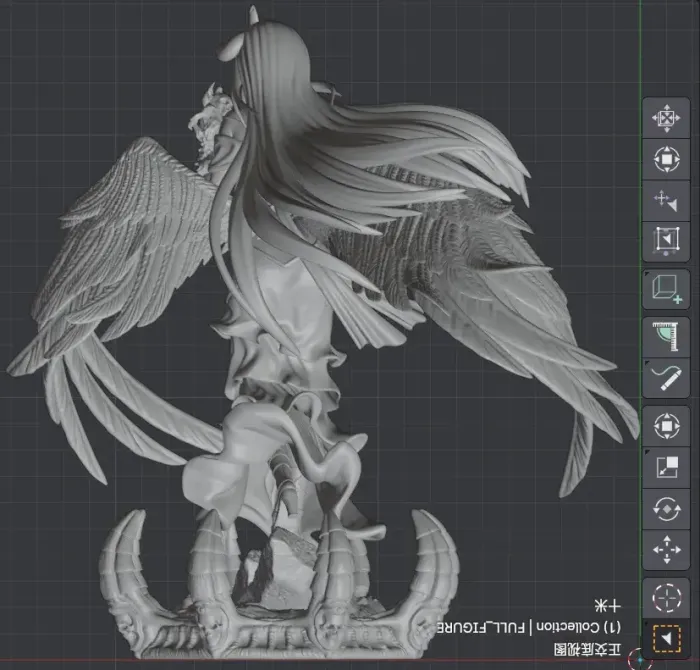Activate the Move tool with four arrows

pyautogui.click(x=667, y=549)
